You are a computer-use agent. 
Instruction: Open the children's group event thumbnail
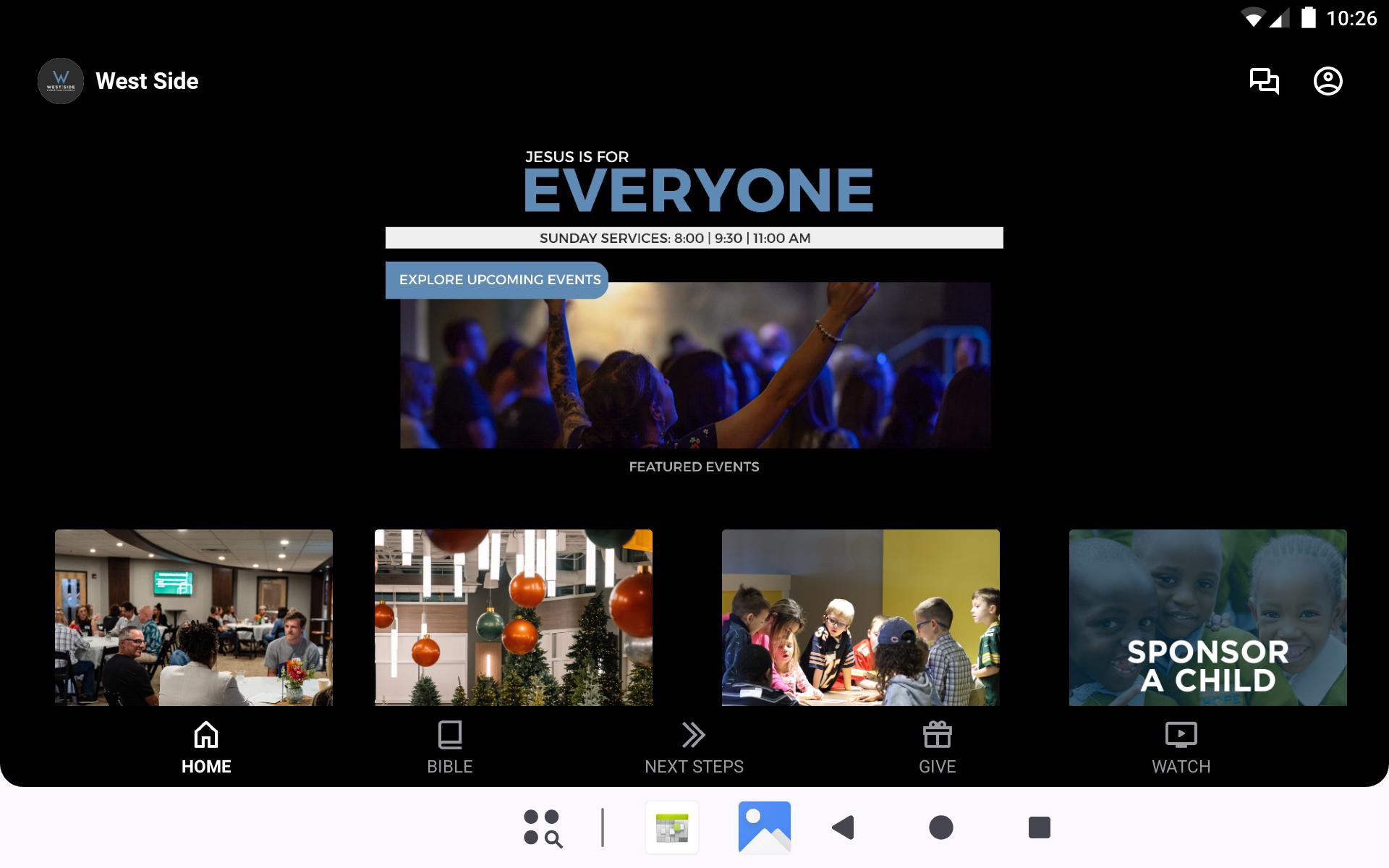[860, 617]
